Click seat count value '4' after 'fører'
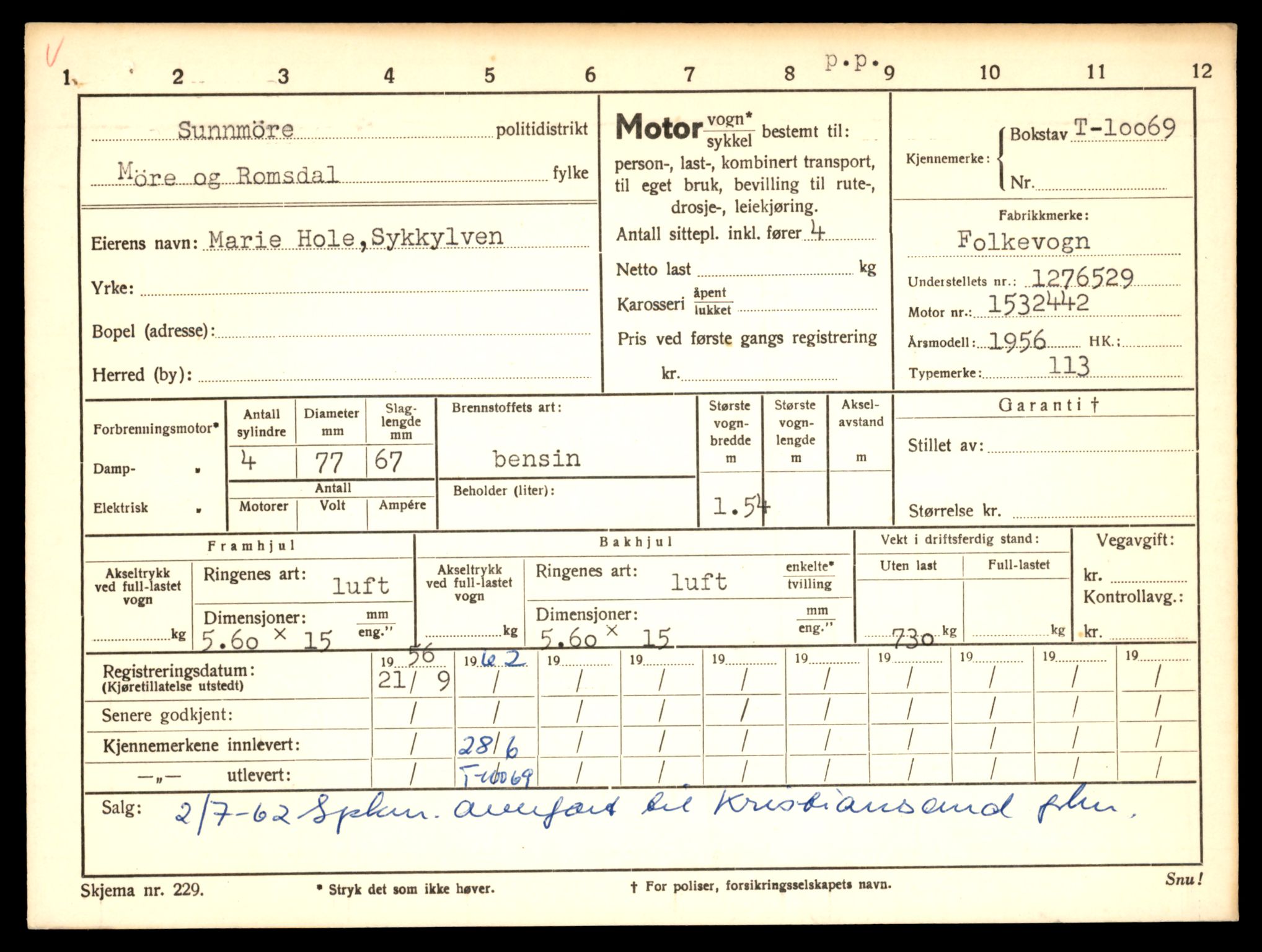This screenshot has width=1262, height=952. [818, 232]
